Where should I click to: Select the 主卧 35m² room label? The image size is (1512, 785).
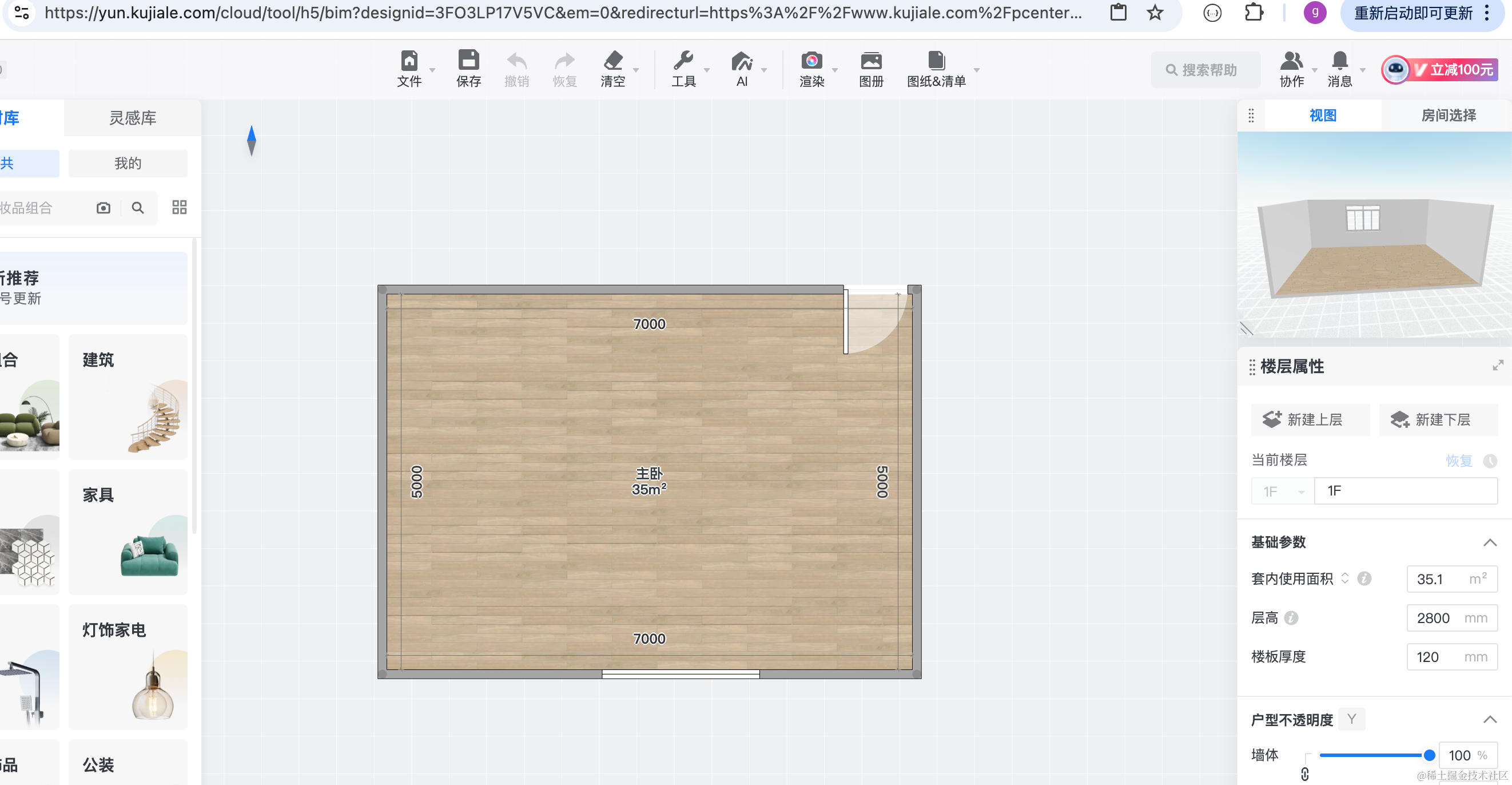pyautogui.click(x=648, y=481)
